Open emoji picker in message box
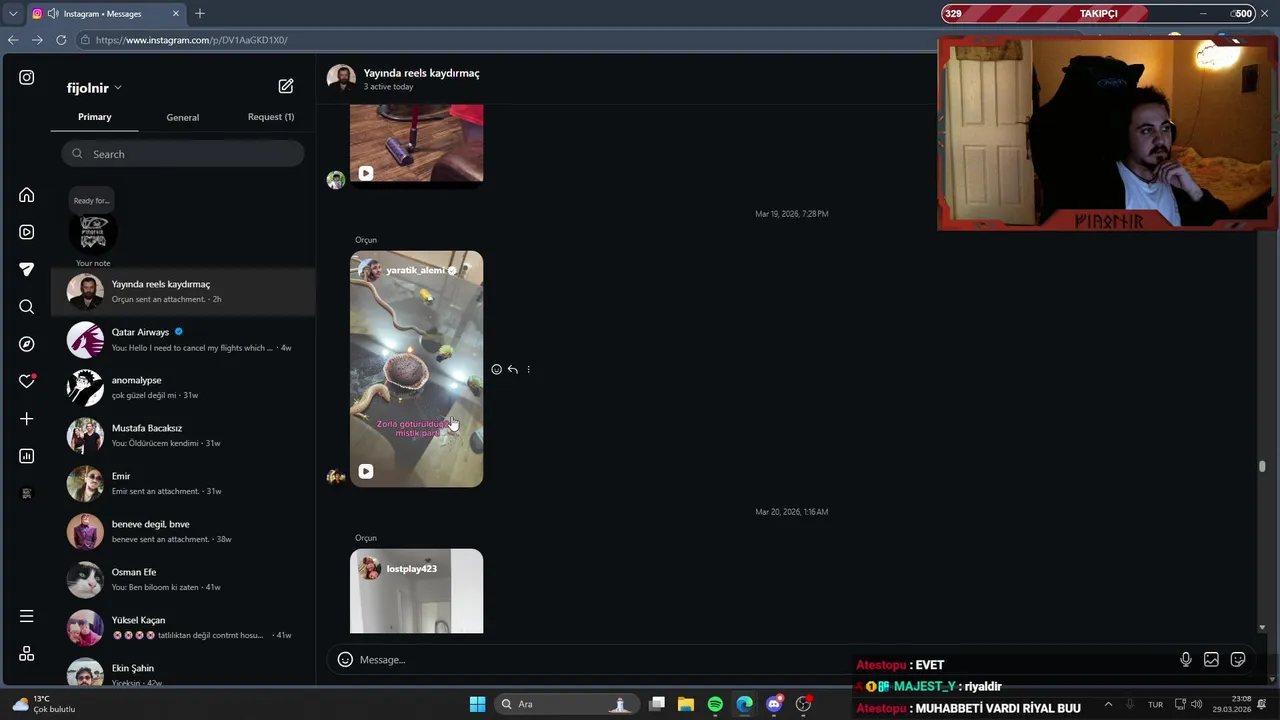The height and width of the screenshot is (720, 1280). pos(345,659)
